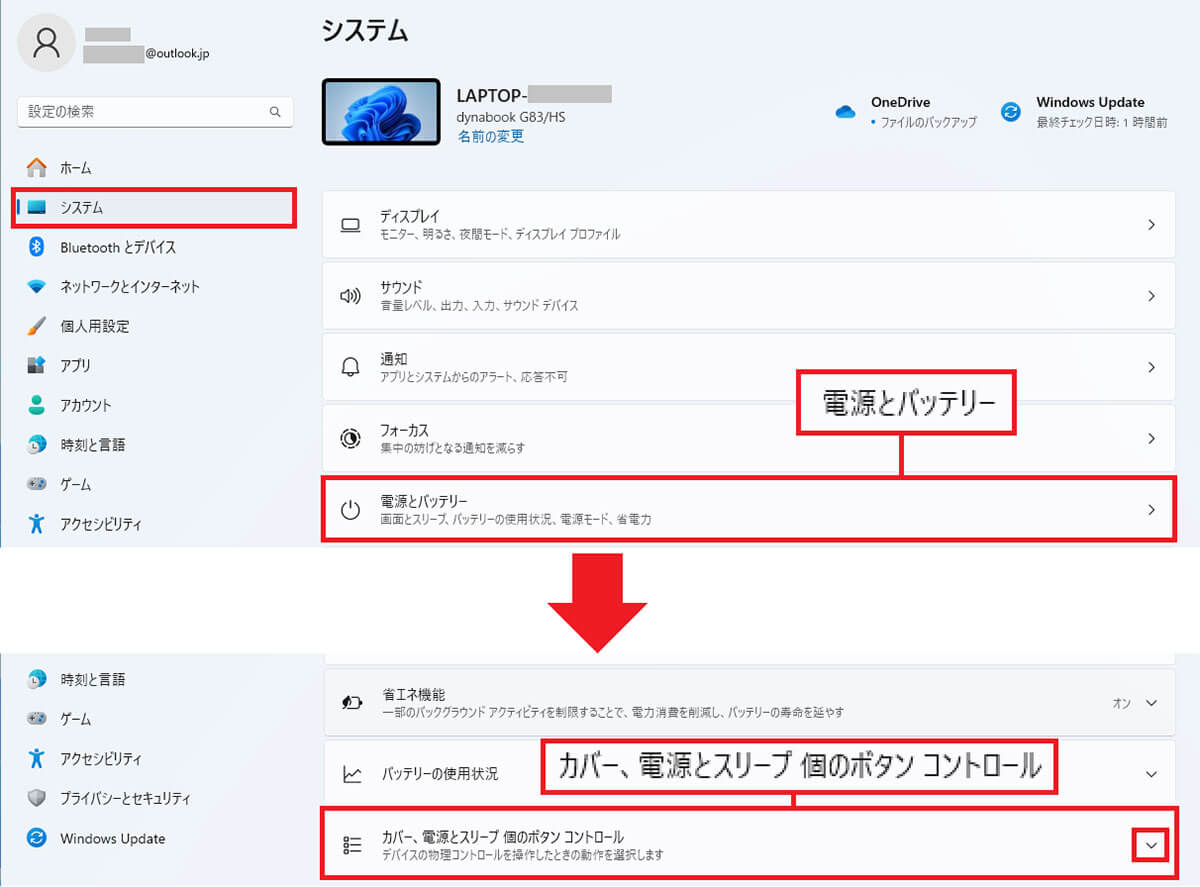Open ホーム via its house icon

[x=37, y=168]
